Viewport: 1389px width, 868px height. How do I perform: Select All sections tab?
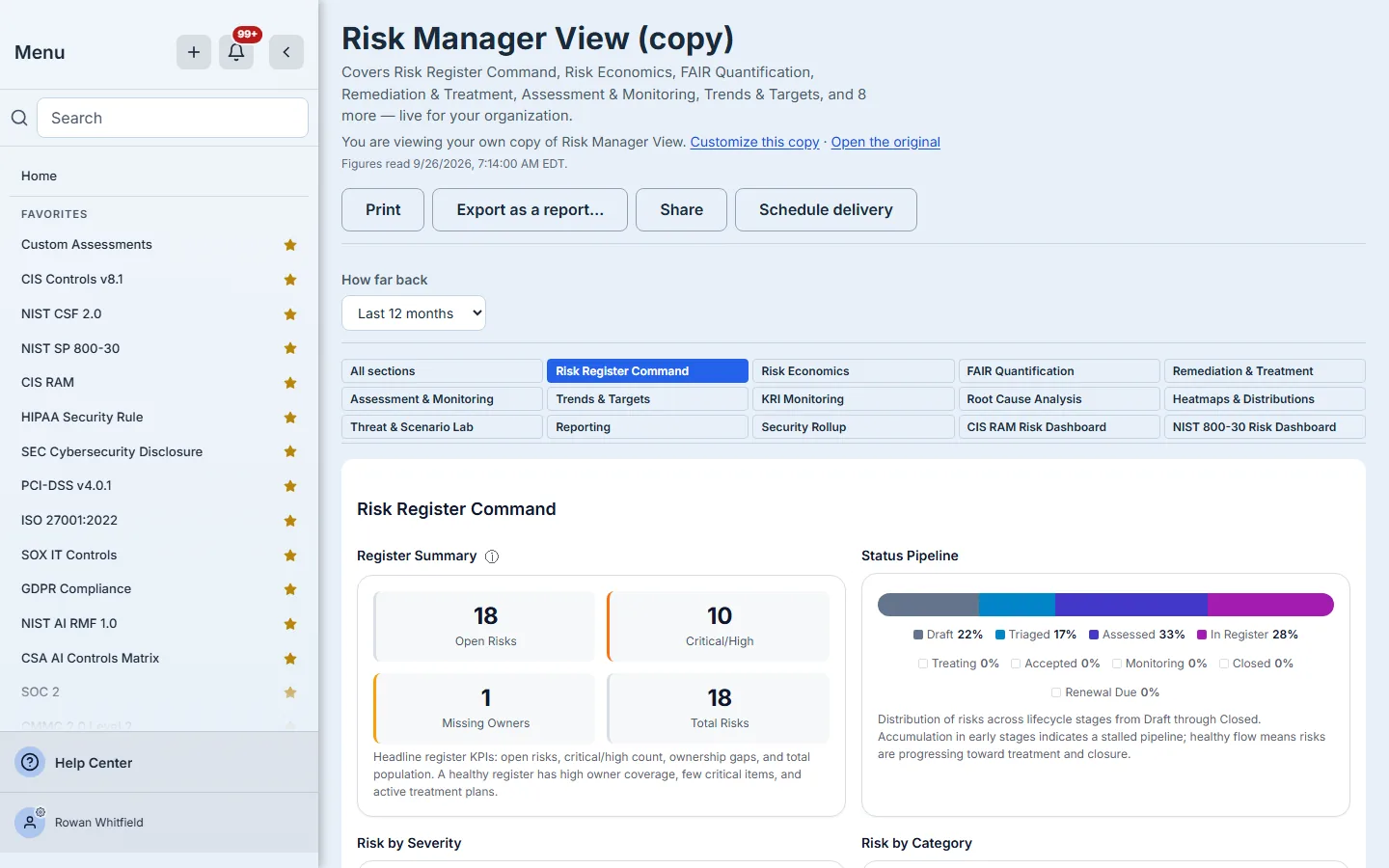442,371
